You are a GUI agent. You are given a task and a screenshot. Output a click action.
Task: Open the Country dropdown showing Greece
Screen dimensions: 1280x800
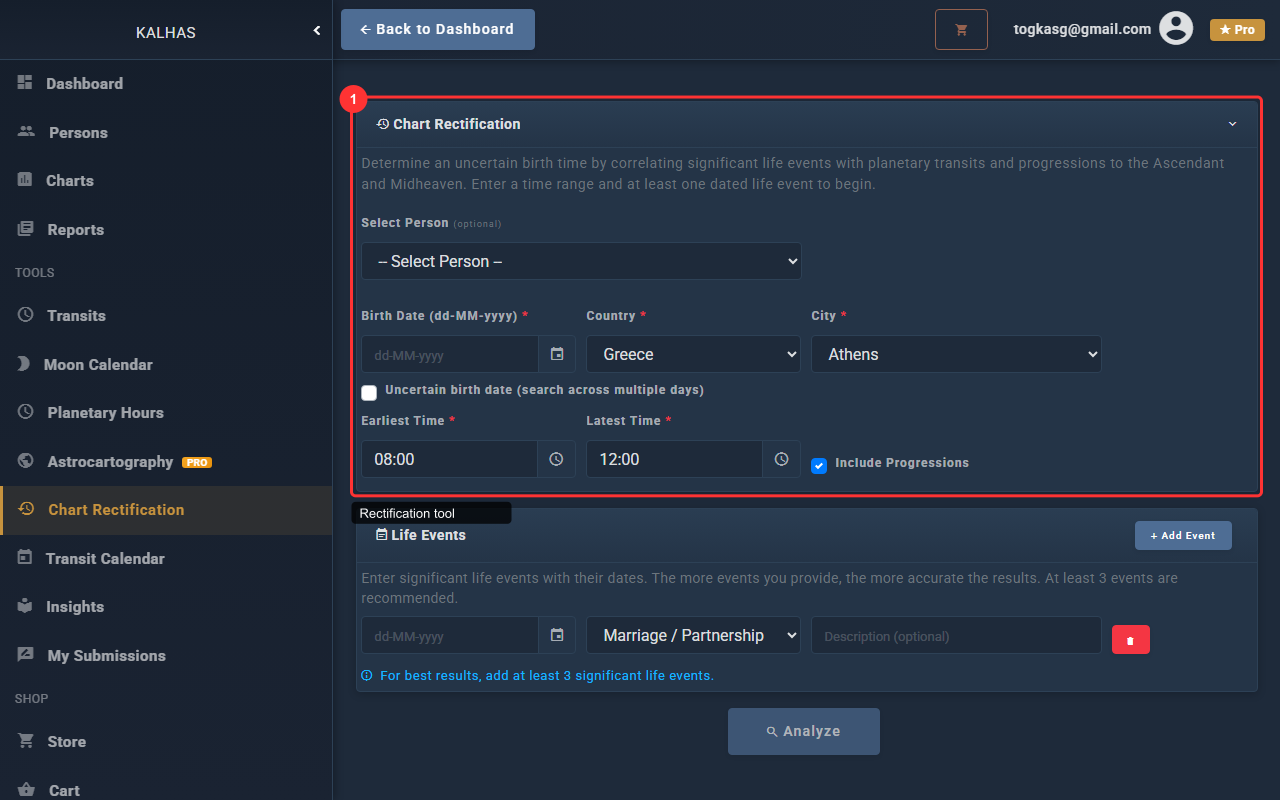point(693,354)
